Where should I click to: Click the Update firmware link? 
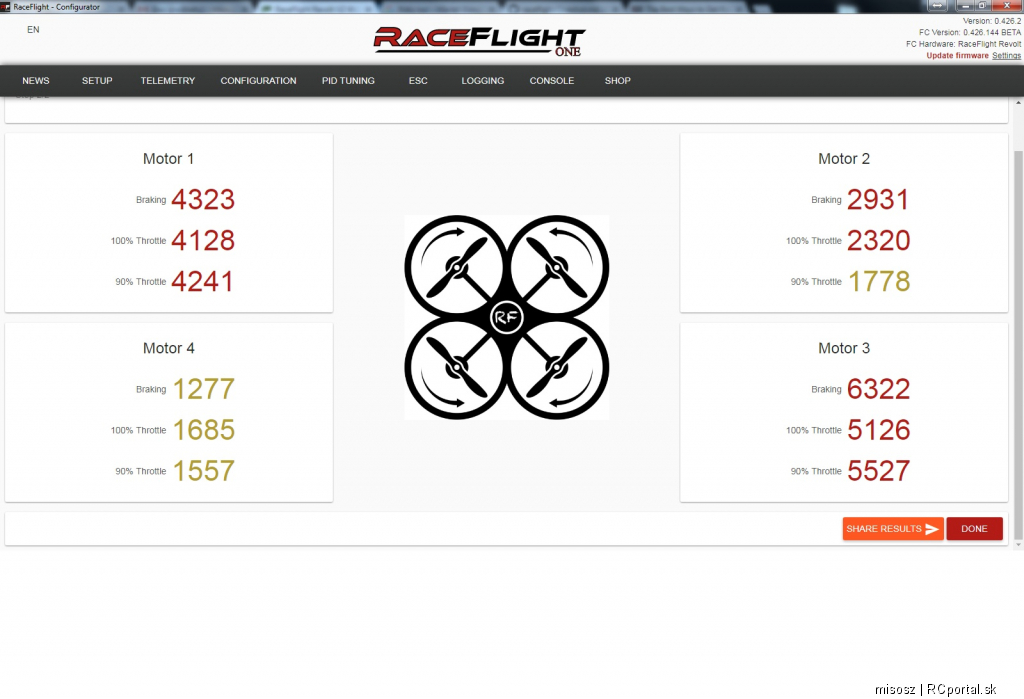957,56
